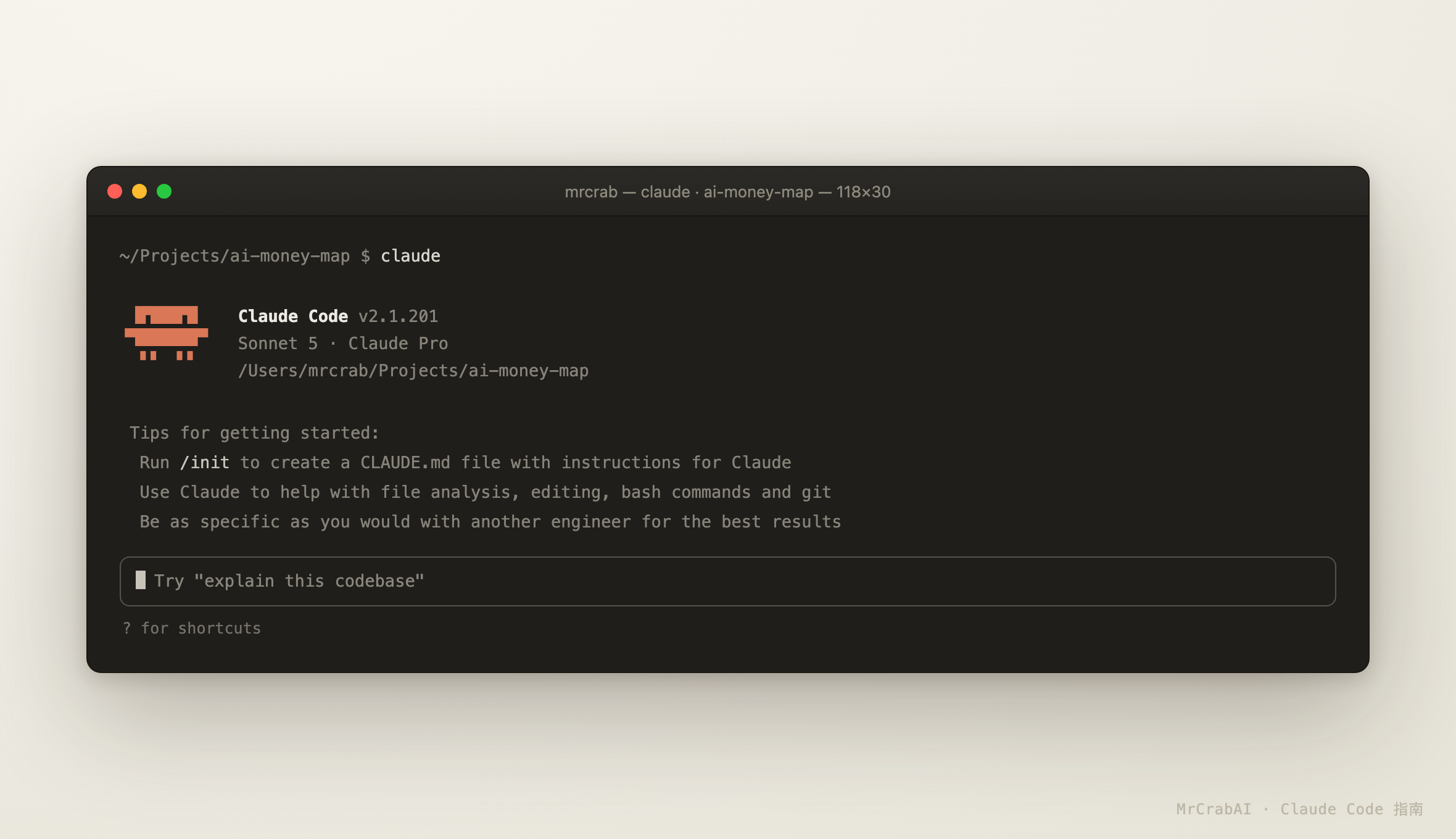Maximize the terminal via the green button

[164, 191]
